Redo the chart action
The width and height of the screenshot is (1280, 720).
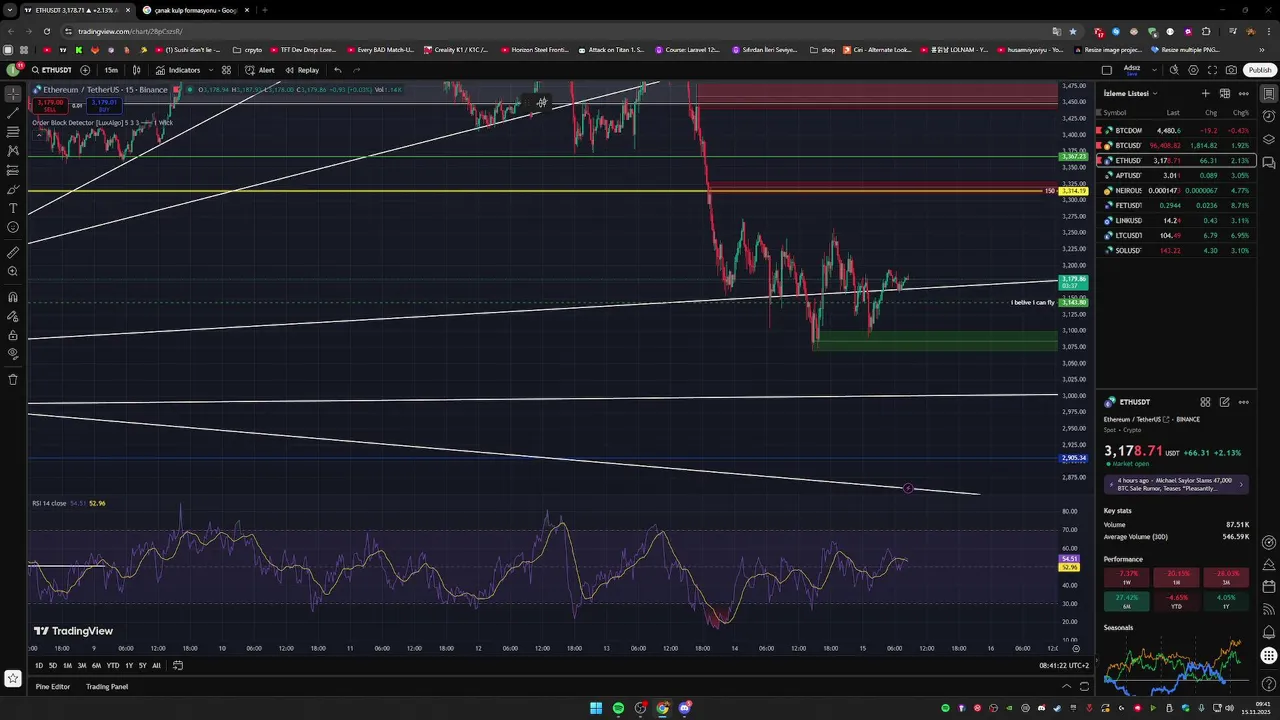[356, 70]
